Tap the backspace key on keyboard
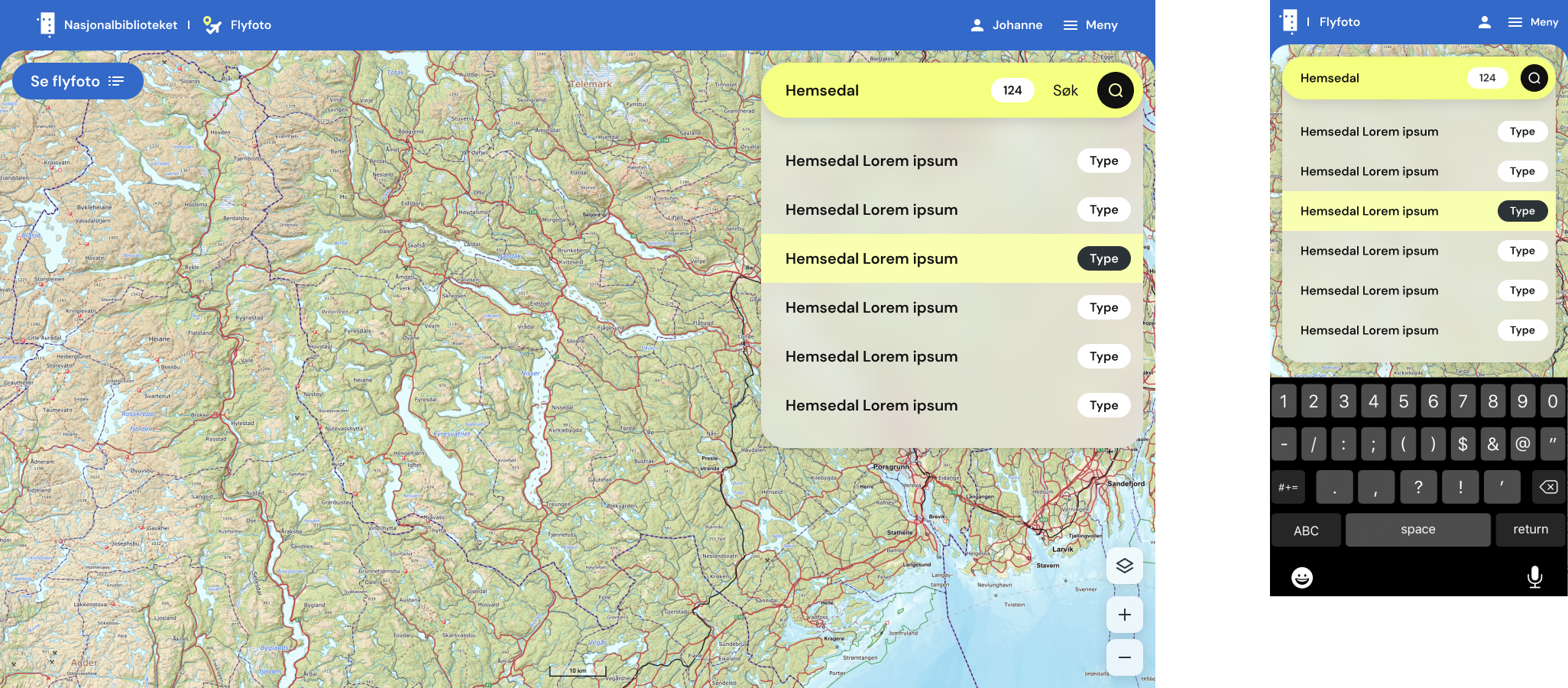This screenshot has width=1568, height=688. [x=1549, y=487]
